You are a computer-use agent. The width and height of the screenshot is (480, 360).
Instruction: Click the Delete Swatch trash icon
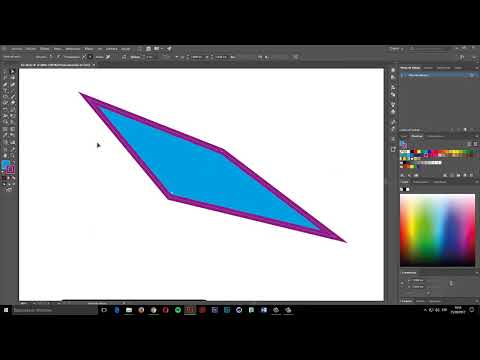[472, 175]
